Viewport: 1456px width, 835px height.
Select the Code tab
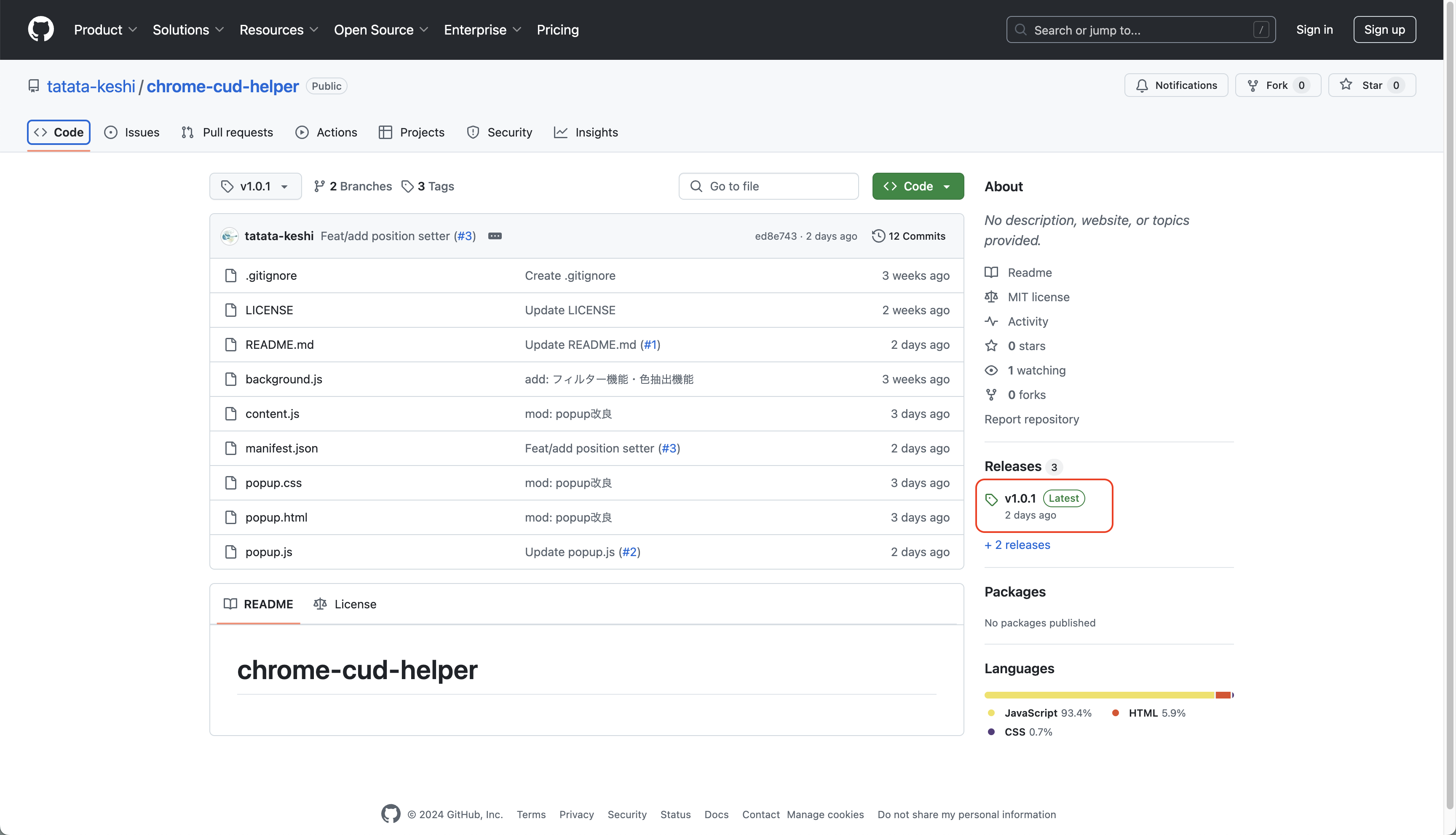click(x=59, y=132)
